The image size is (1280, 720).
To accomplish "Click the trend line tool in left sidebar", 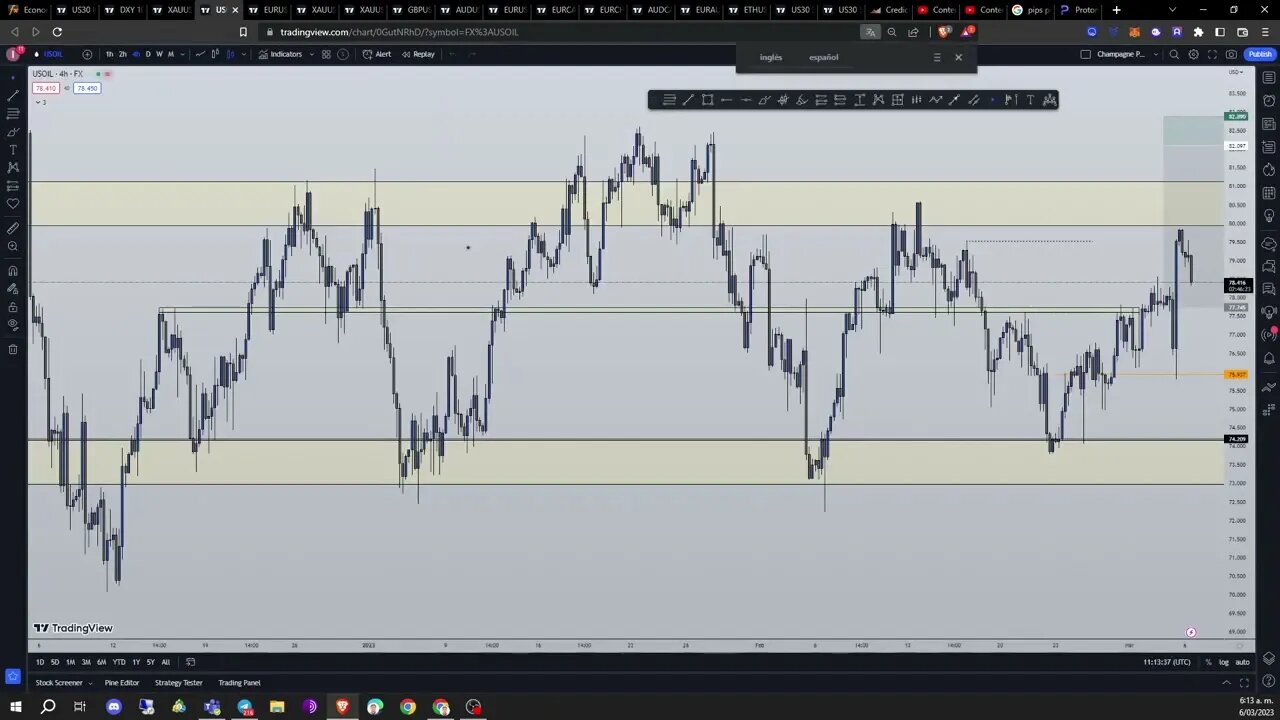I will pyautogui.click(x=13, y=95).
